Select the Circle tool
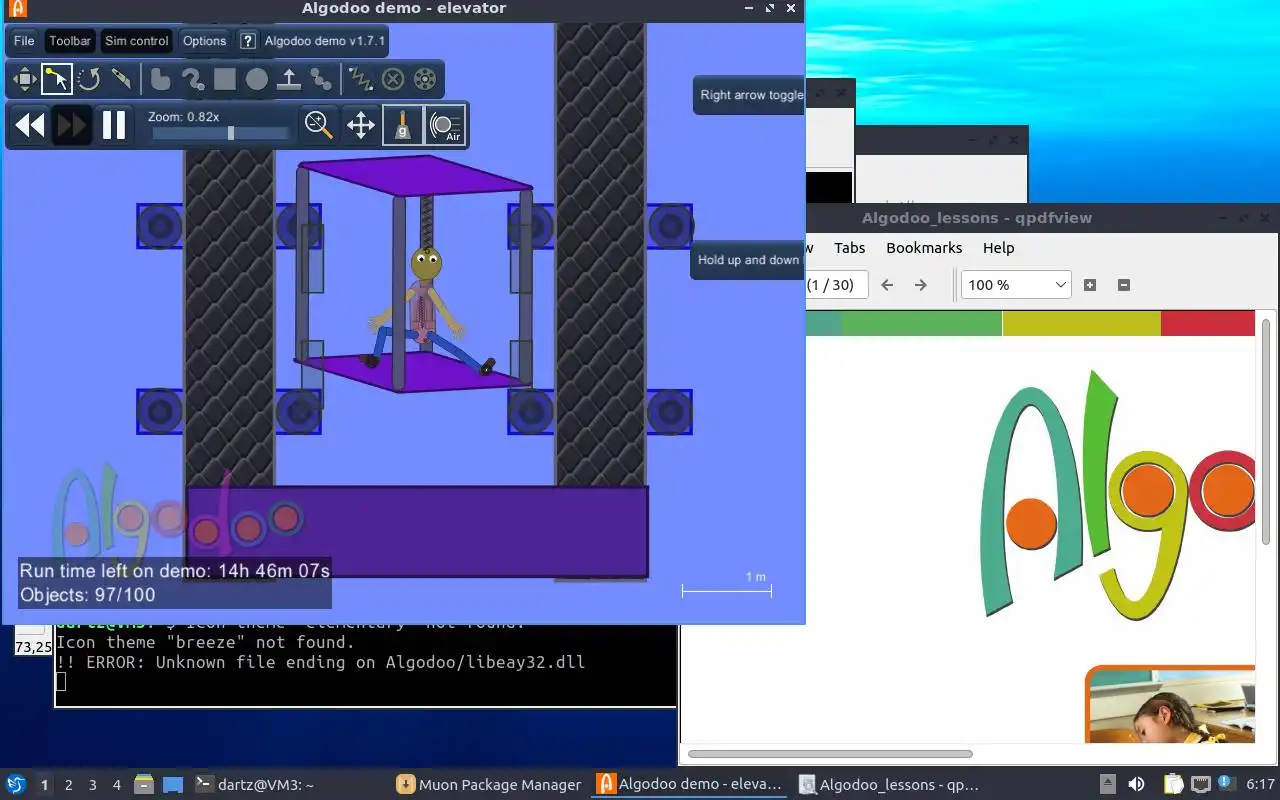Screen dimensions: 1280x800 (x=257, y=79)
